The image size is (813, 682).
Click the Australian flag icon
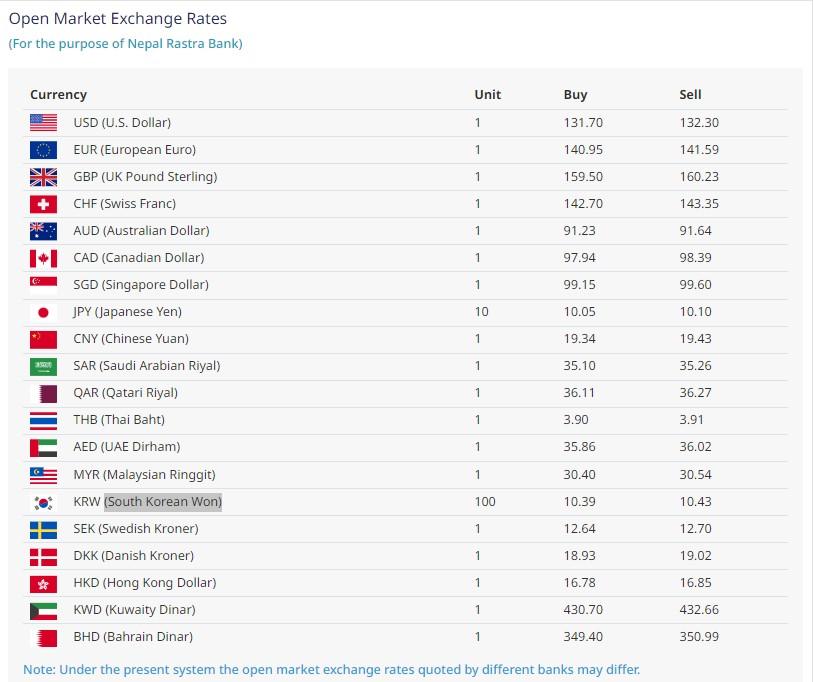[x=44, y=231]
